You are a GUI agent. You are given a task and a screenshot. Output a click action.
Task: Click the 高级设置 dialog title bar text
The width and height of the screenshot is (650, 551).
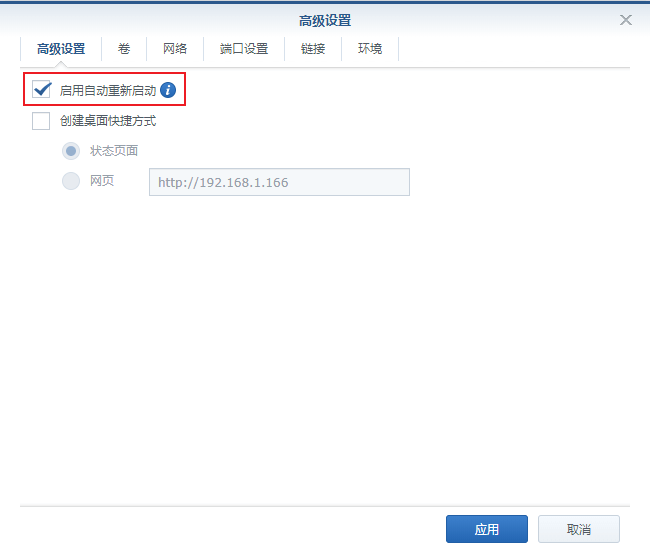point(325,20)
